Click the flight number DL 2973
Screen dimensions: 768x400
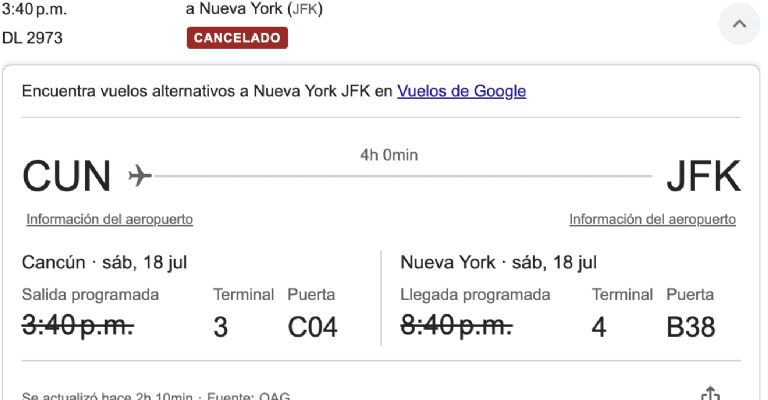point(32,38)
